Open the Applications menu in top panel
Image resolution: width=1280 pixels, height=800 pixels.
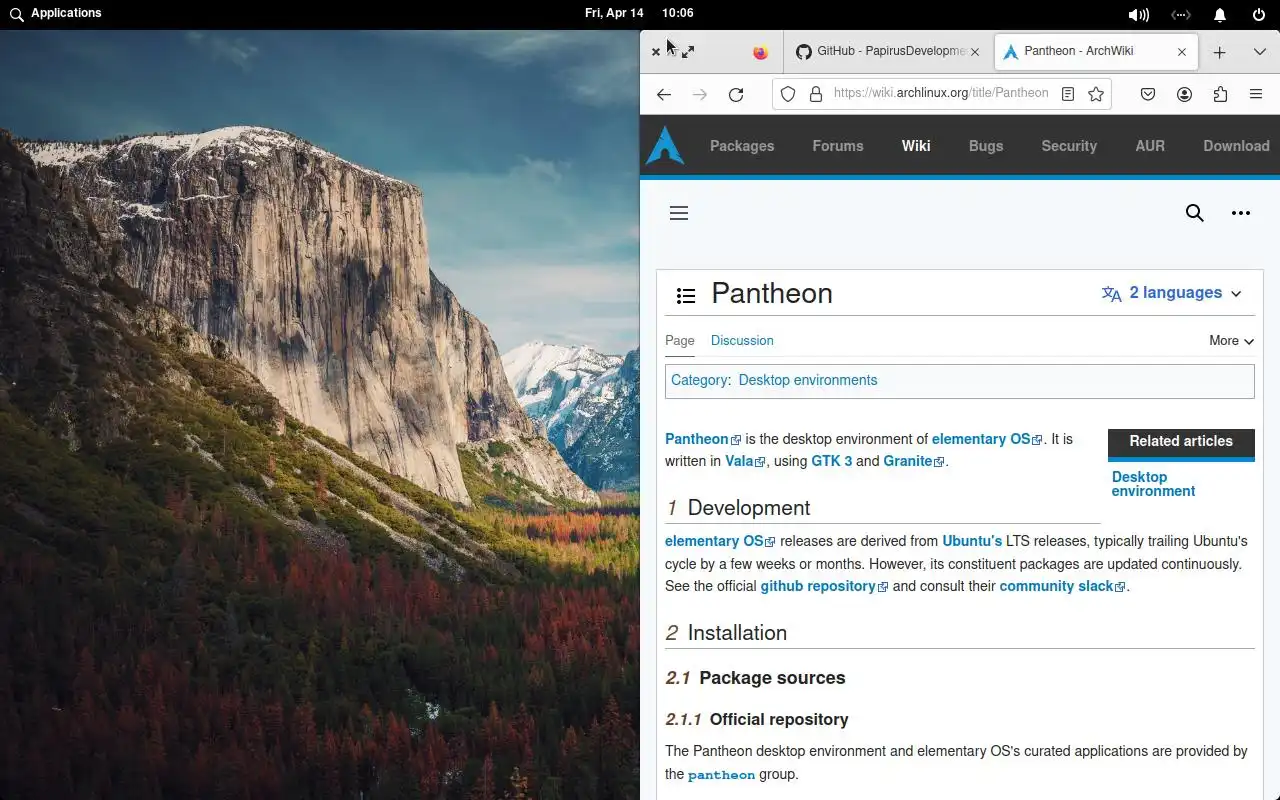(55, 13)
